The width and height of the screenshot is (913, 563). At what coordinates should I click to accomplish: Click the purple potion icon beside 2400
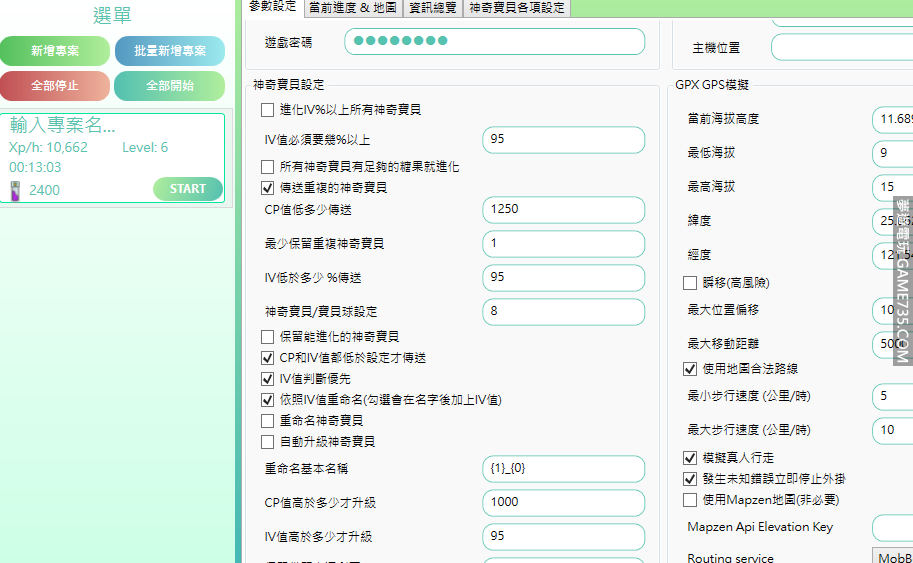pyautogui.click(x=16, y=189)
